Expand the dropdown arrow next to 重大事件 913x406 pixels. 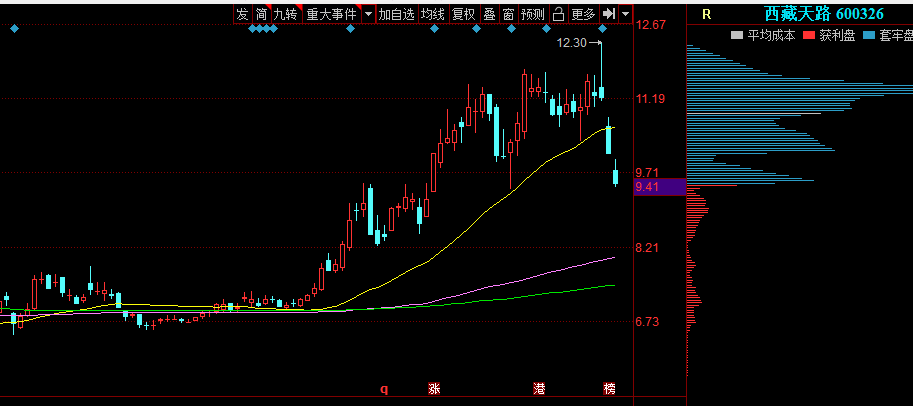368,14
